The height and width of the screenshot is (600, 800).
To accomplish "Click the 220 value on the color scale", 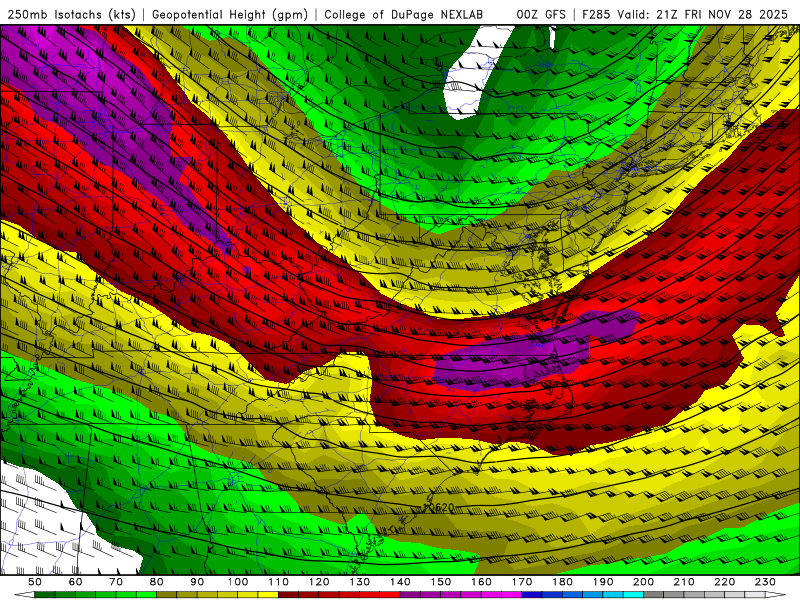I will [724, 582].
